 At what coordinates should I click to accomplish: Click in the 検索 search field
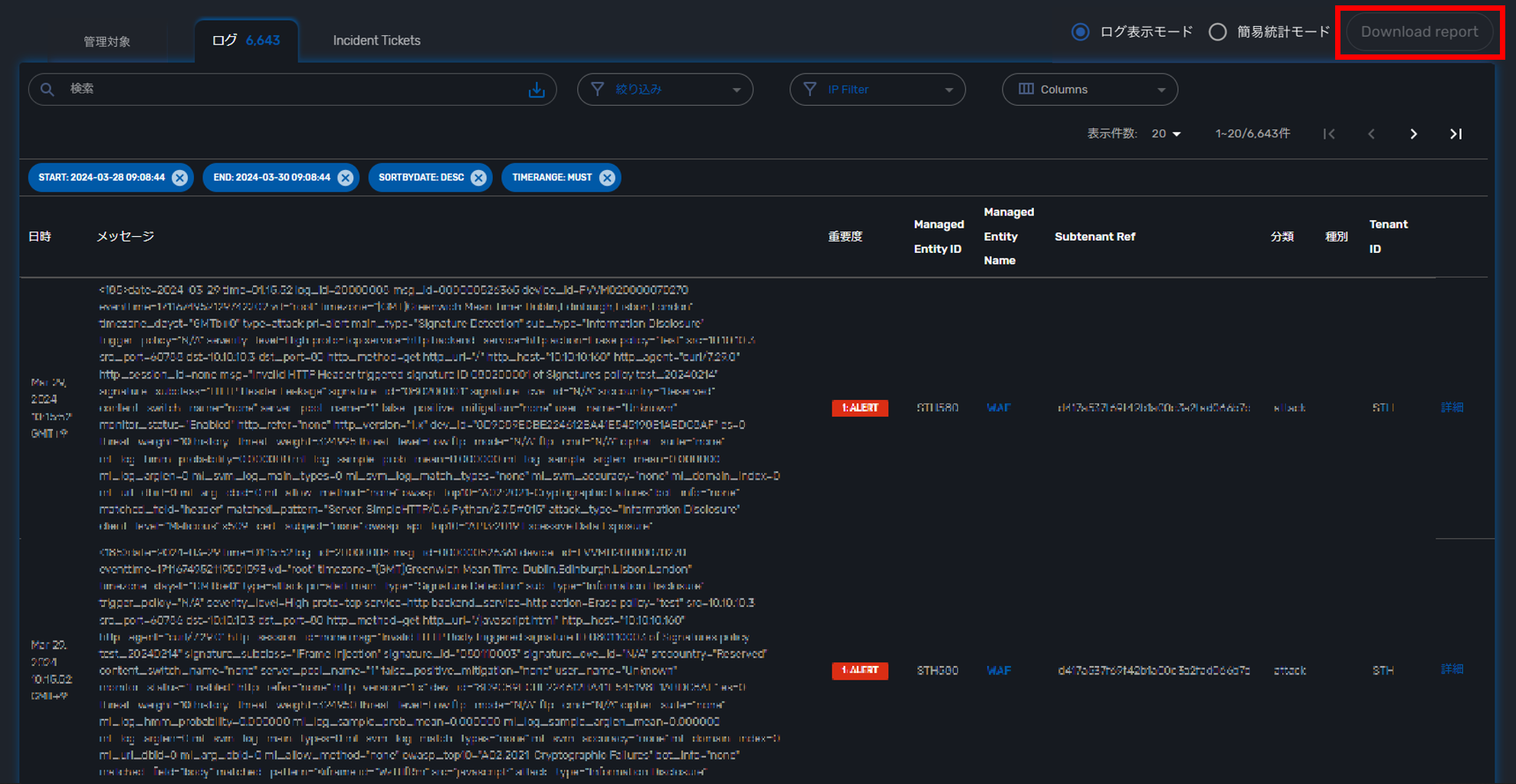pyautogui.click(x=291, y=89)
